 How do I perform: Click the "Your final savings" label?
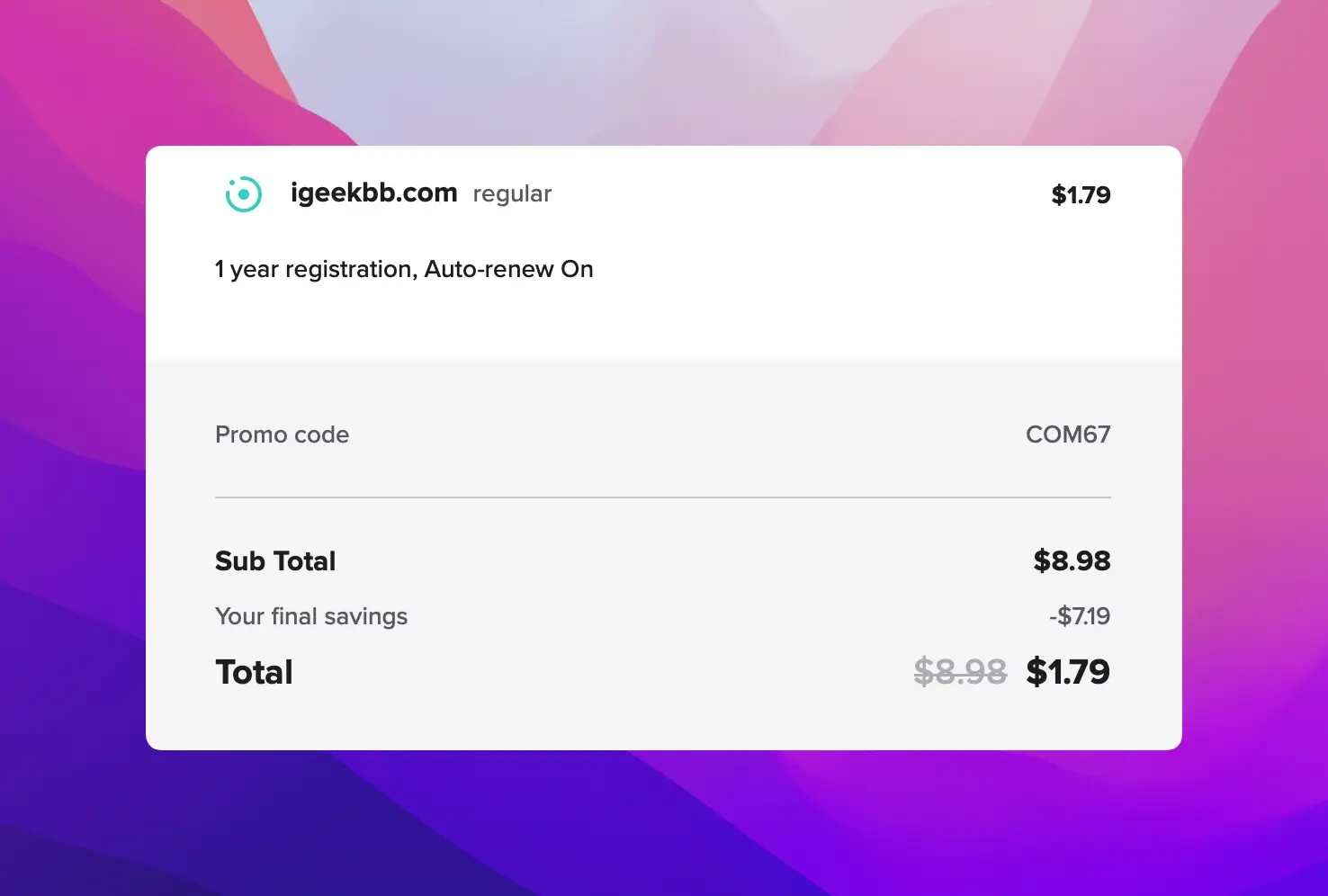[x=311, y=616]
